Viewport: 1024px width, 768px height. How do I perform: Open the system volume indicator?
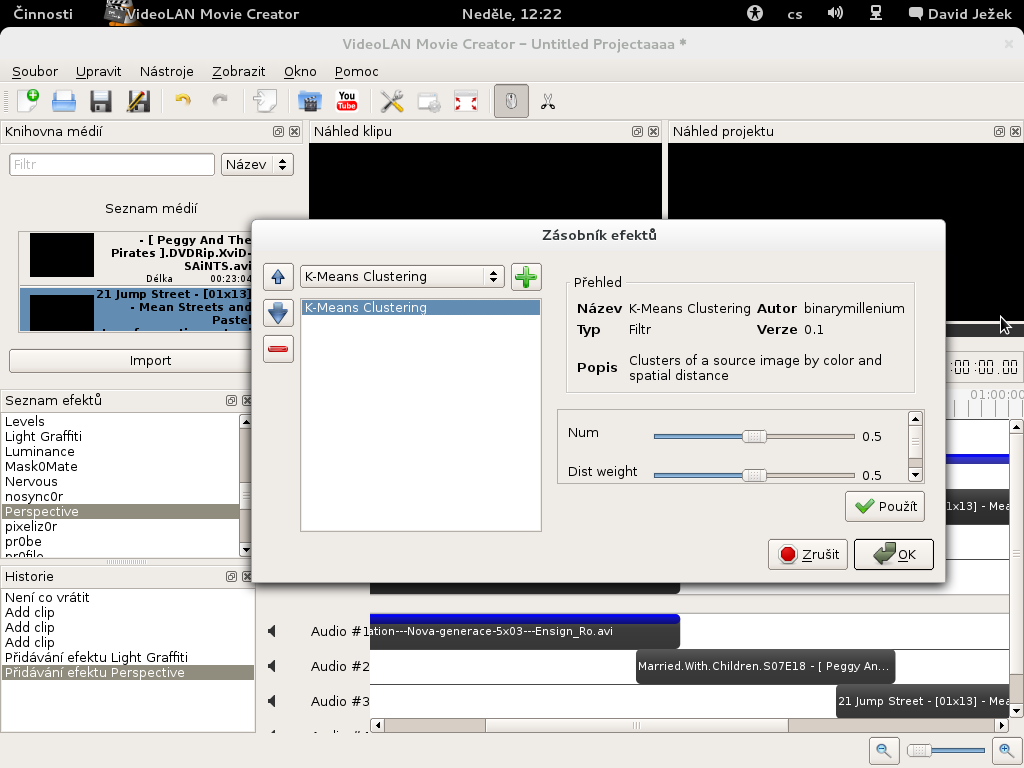[835, 14]
